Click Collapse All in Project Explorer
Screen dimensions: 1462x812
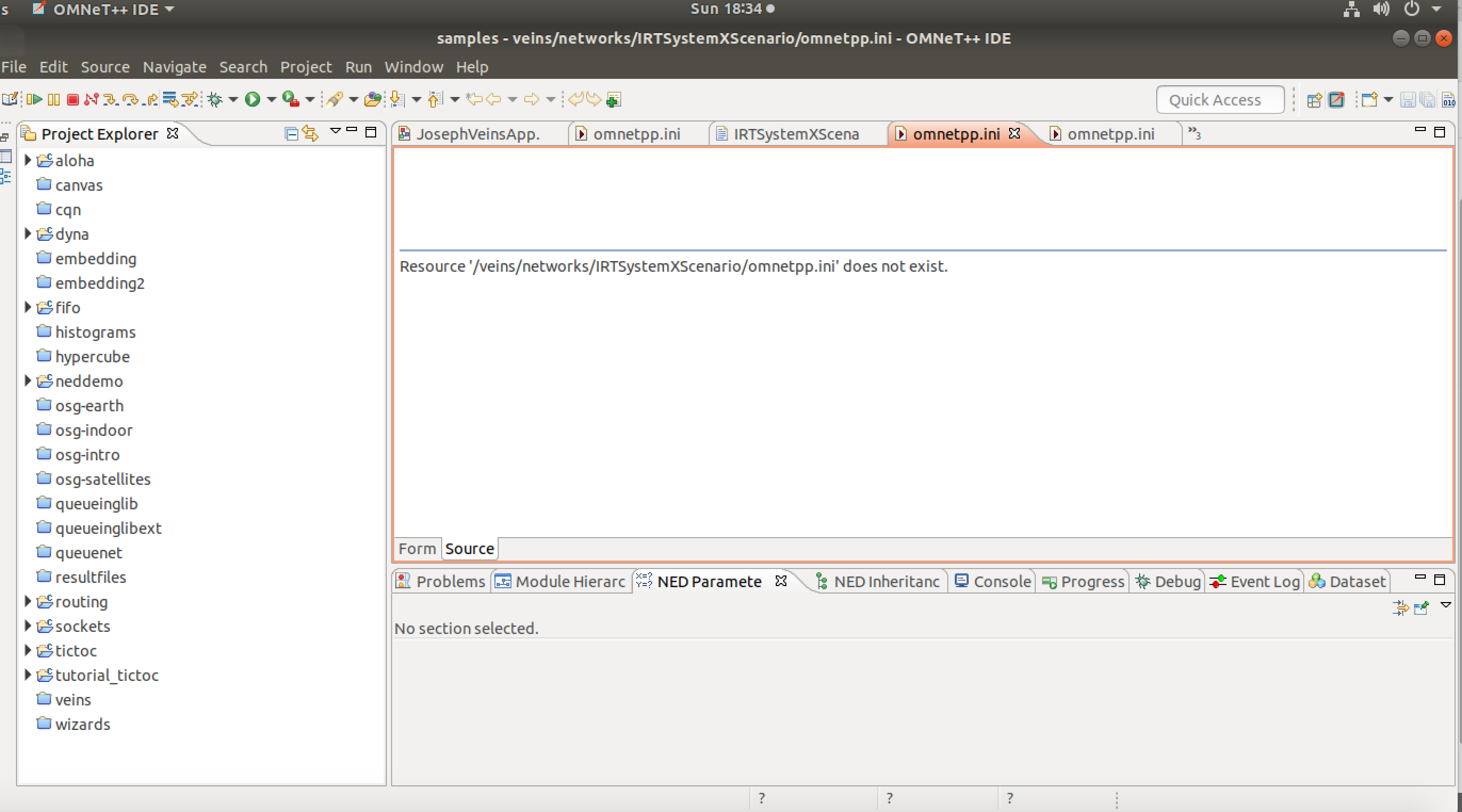[291, 134]
